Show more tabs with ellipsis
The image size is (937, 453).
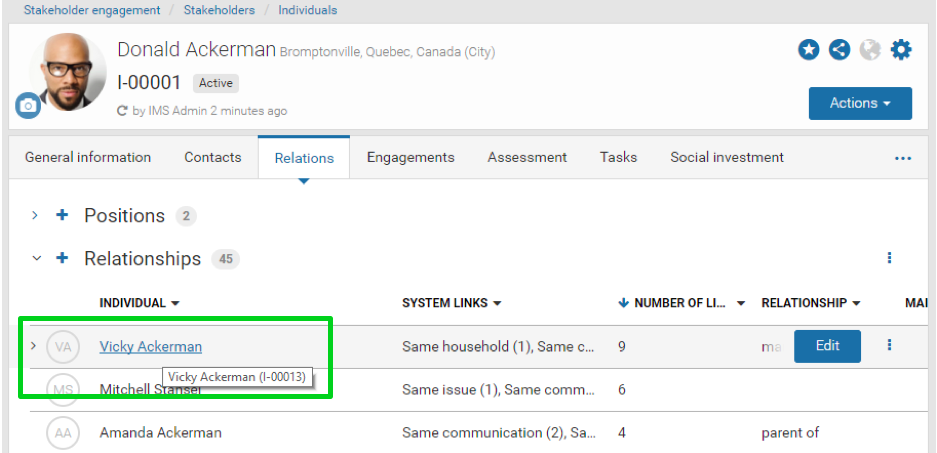pyautogui.click(x=903, y=158)
